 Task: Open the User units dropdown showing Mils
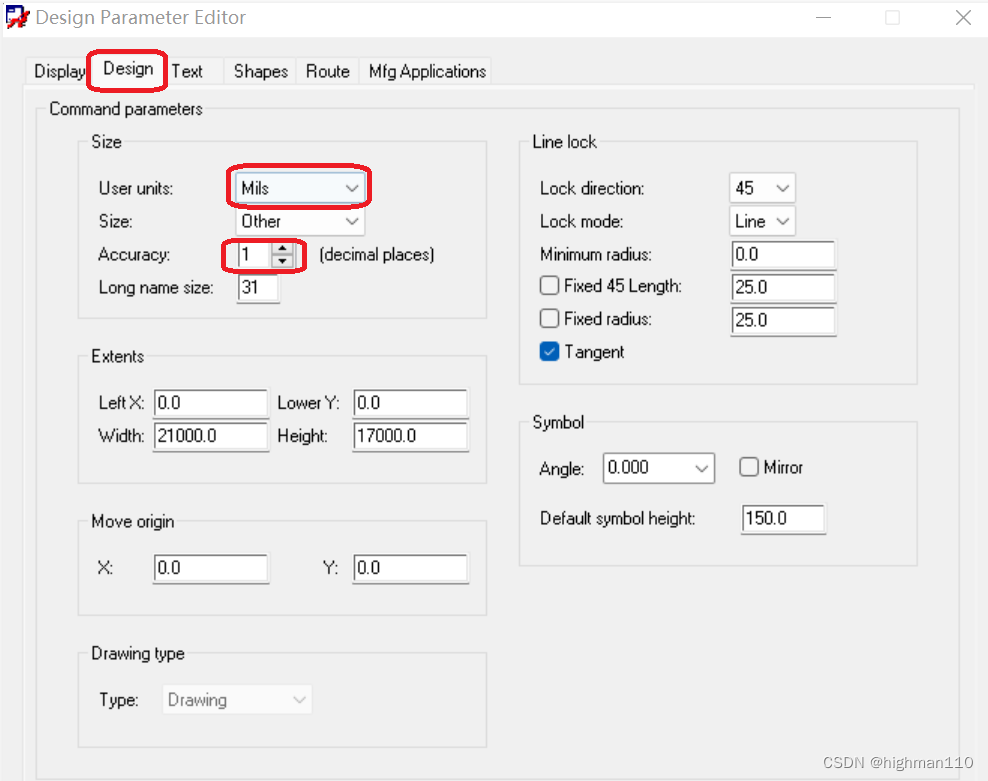pos(300,188)
